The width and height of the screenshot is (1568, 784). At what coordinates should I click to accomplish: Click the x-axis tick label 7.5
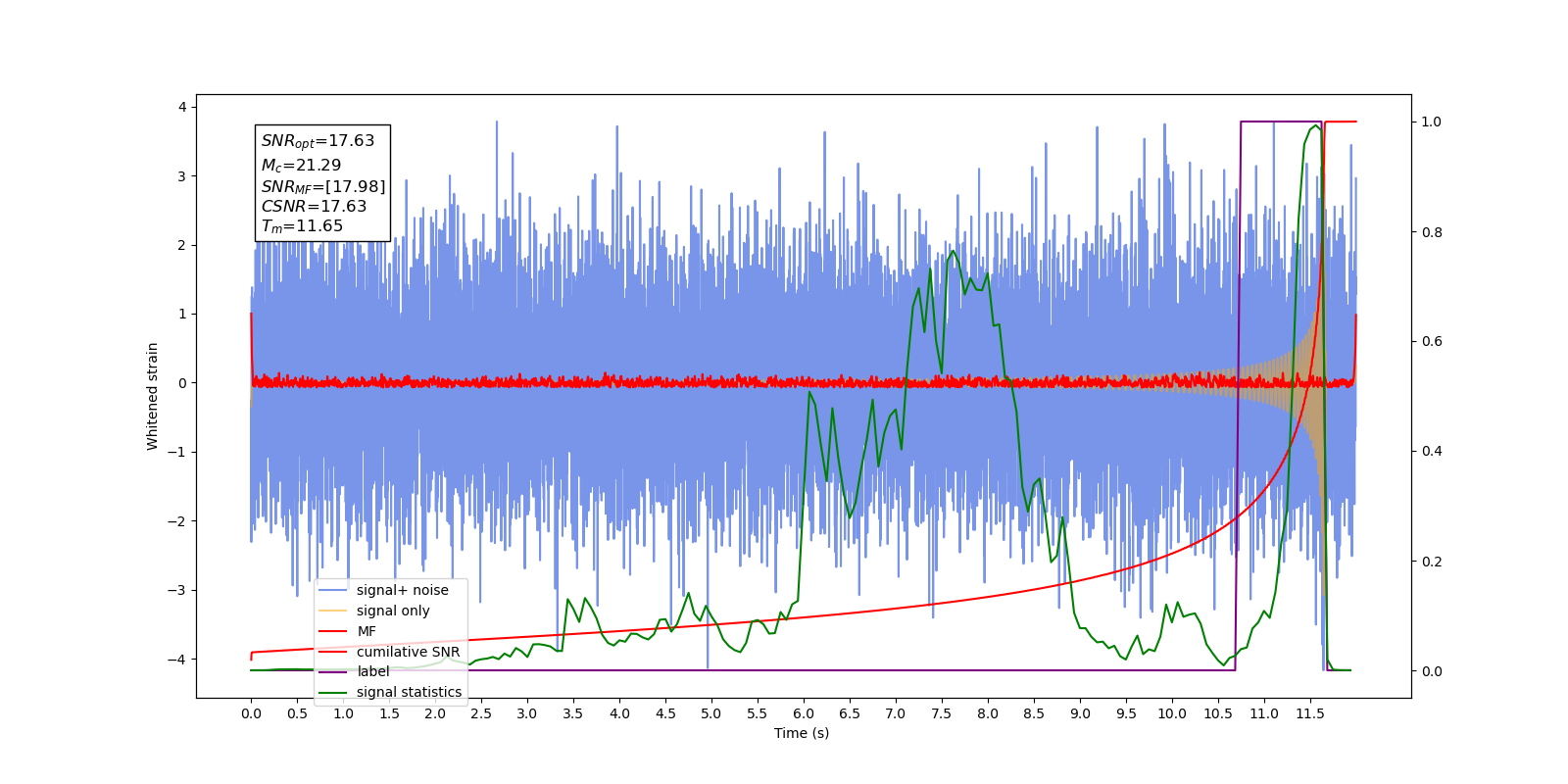942,713
